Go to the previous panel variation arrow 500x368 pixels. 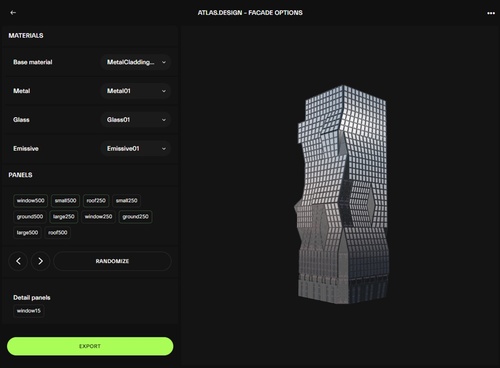pyautogui.click(x=18, y=261)
